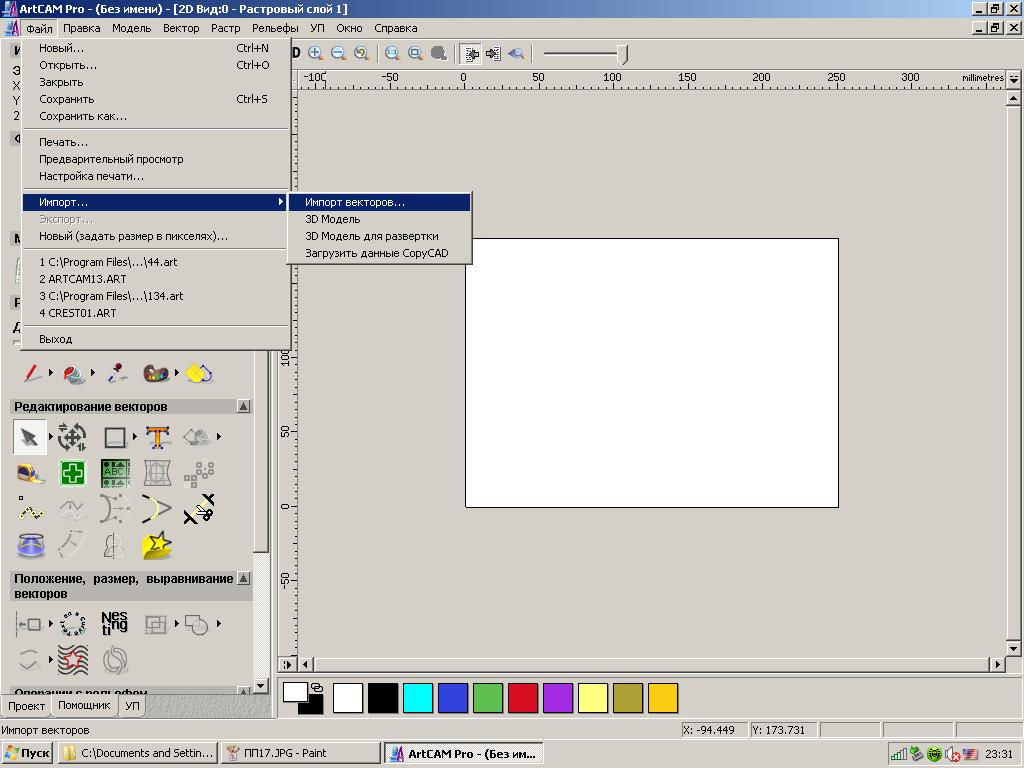
Task: Open the ABC block text tool
Action: coord(115,473)
